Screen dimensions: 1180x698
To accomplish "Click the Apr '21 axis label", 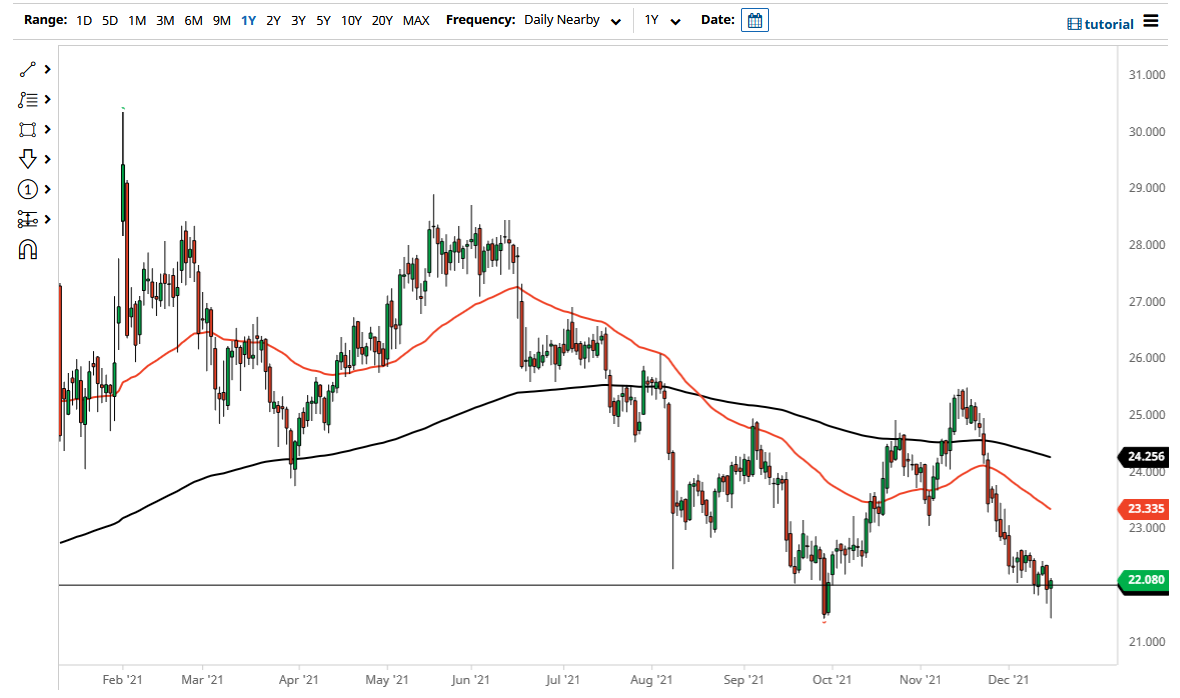I will point(298,680).
